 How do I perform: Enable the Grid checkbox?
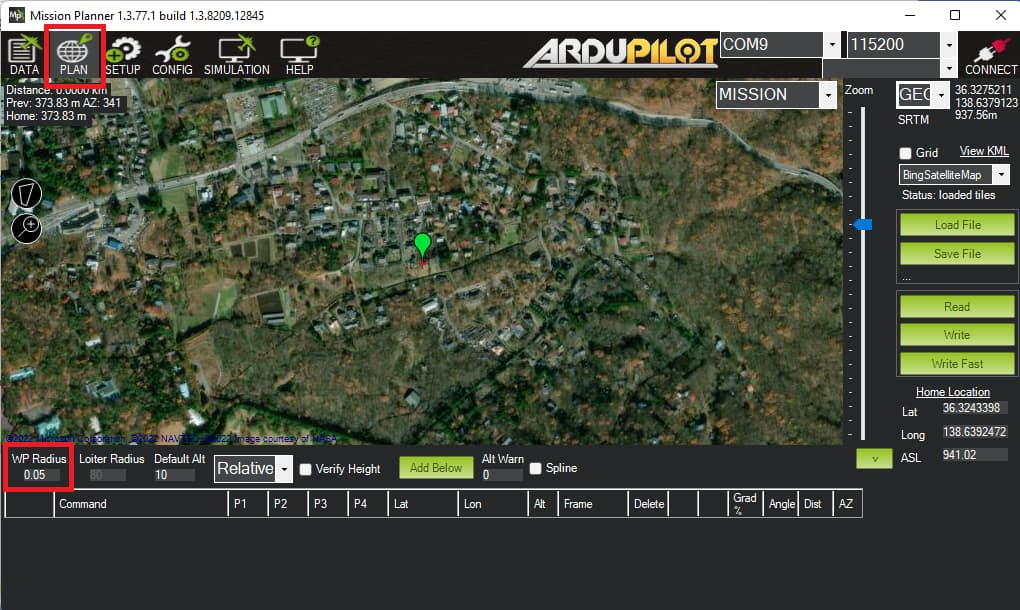click(x=905, y=153)
